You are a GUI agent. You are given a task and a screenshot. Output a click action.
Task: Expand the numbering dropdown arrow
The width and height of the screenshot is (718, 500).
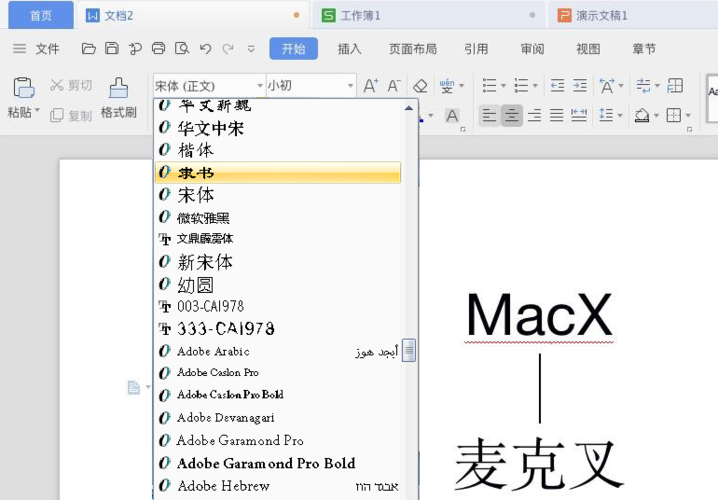535,86
